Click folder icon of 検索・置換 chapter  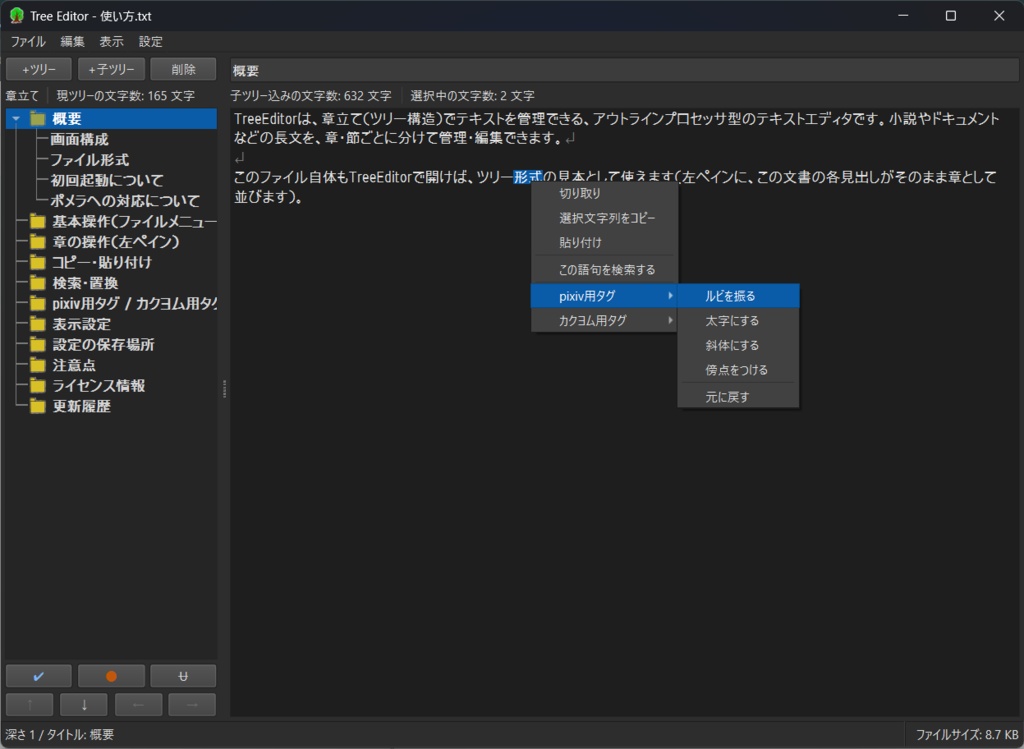pos(38,283)
